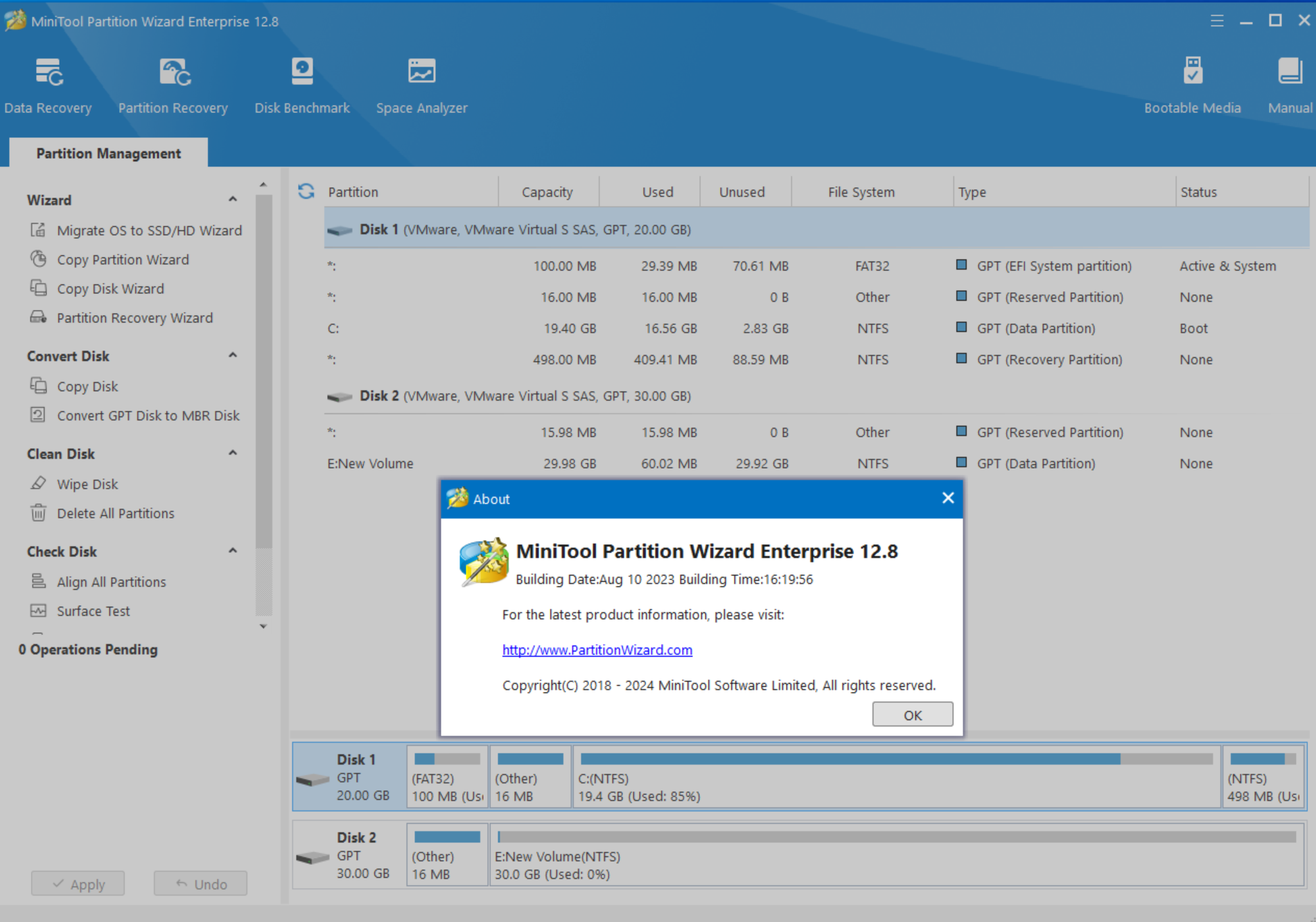Select C:(NTFS) block in disk map
The height and width of the screenshot is (922, 1316).
click(x=896, y=777)
